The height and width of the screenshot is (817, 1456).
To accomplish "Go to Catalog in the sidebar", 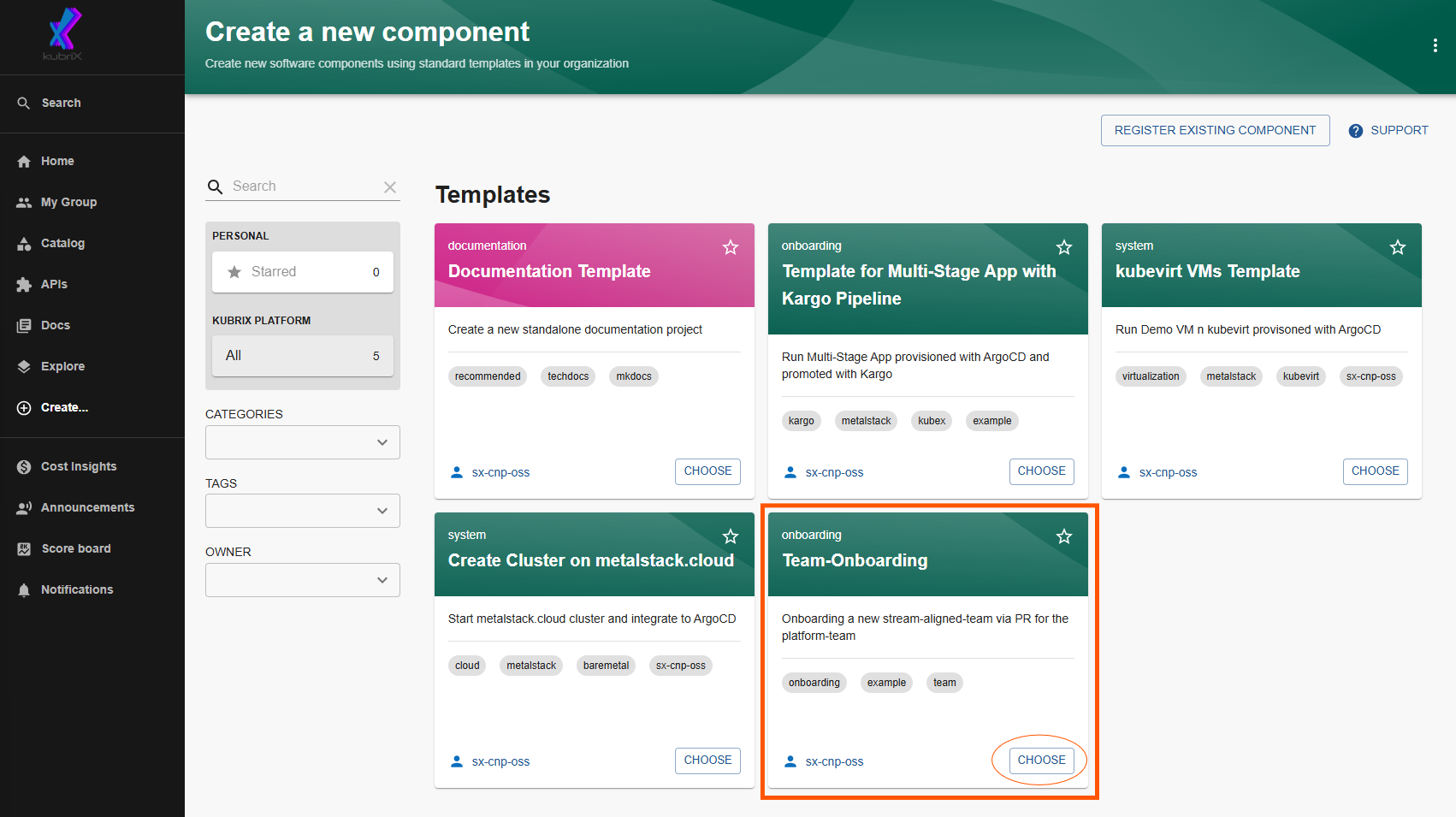I will tap(62, 243).
